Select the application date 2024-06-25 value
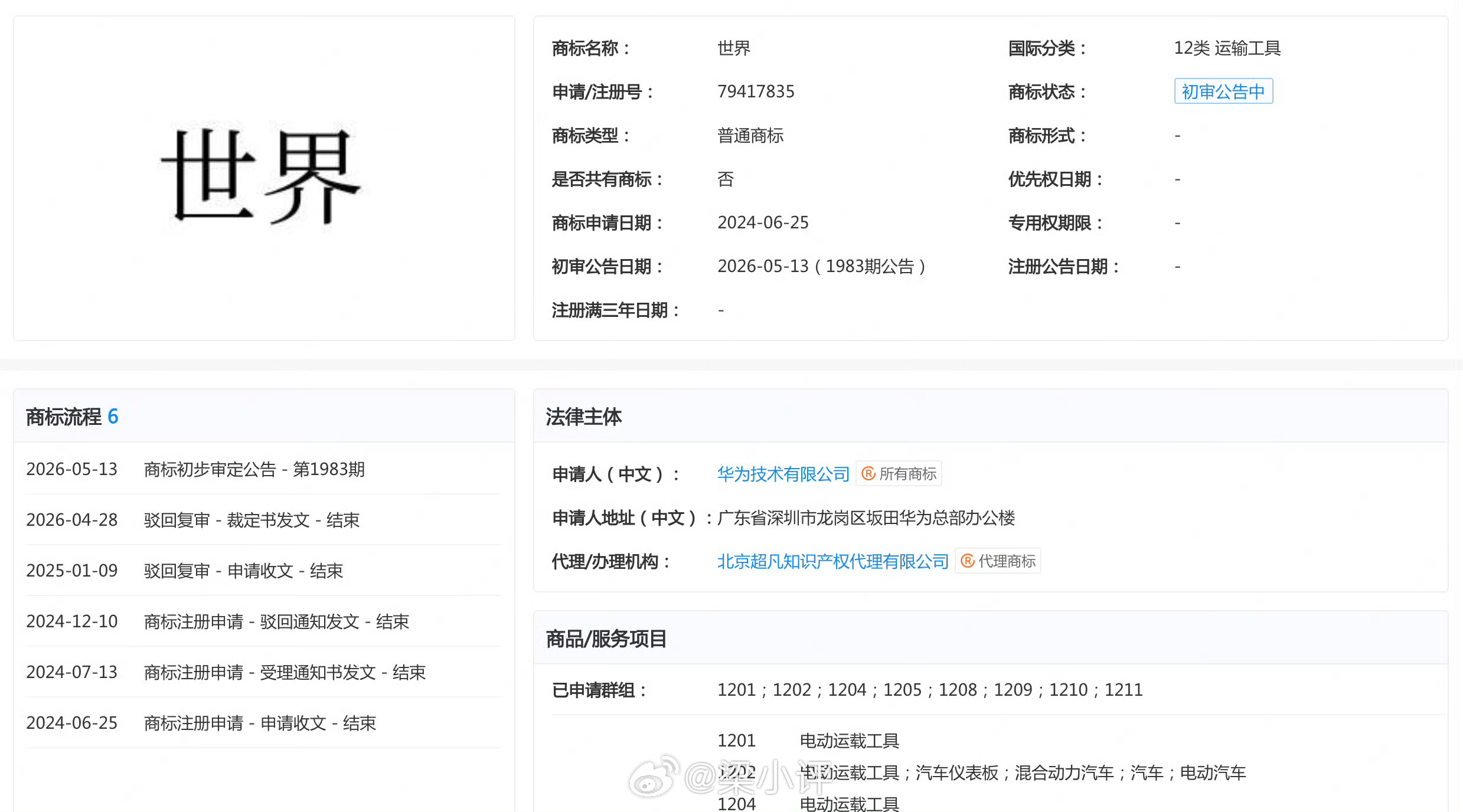This screenshot has width=1463, height=812. [763, 222]
